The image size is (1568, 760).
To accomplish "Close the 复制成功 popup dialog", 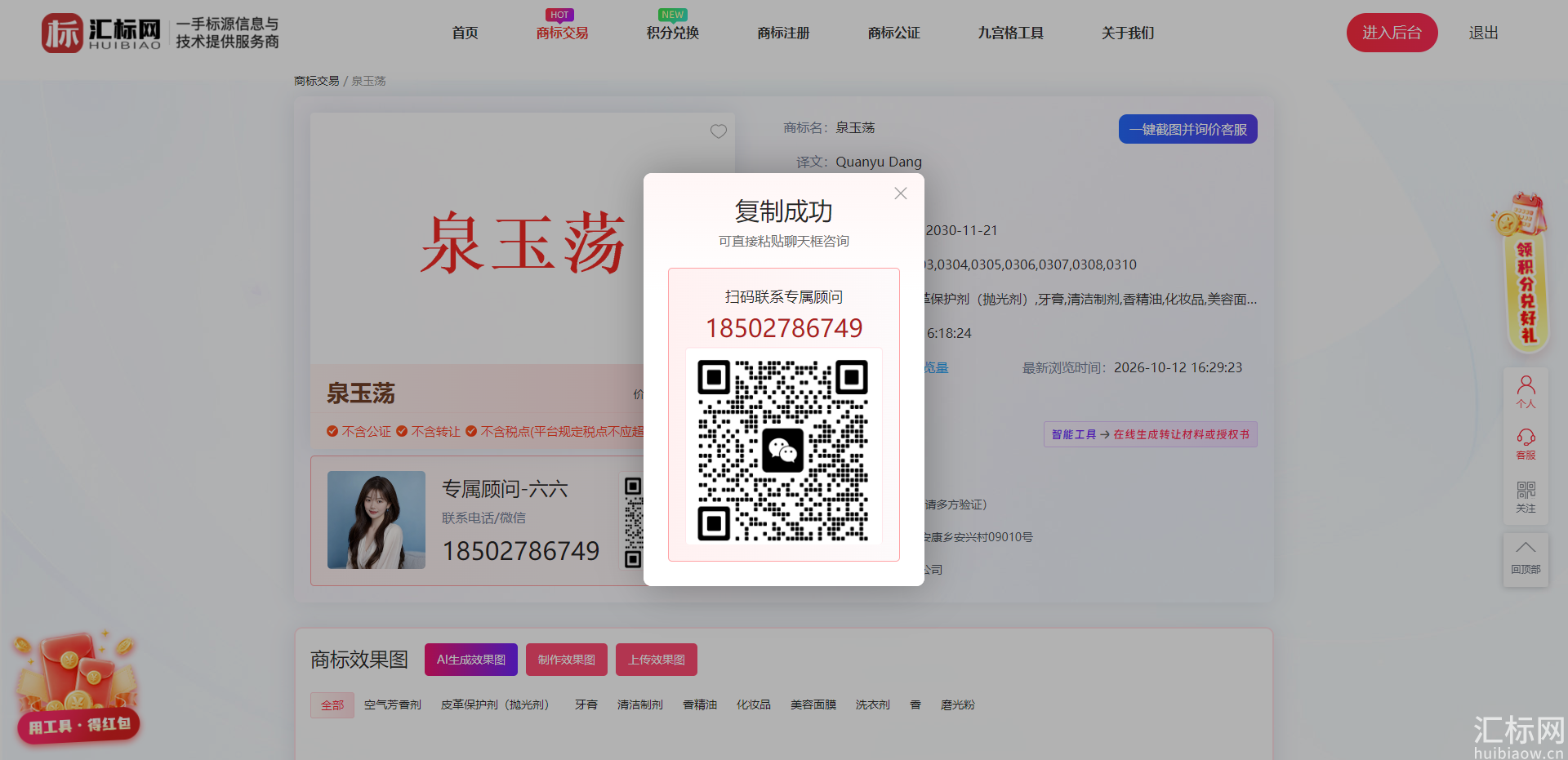I will coord(901,193).
